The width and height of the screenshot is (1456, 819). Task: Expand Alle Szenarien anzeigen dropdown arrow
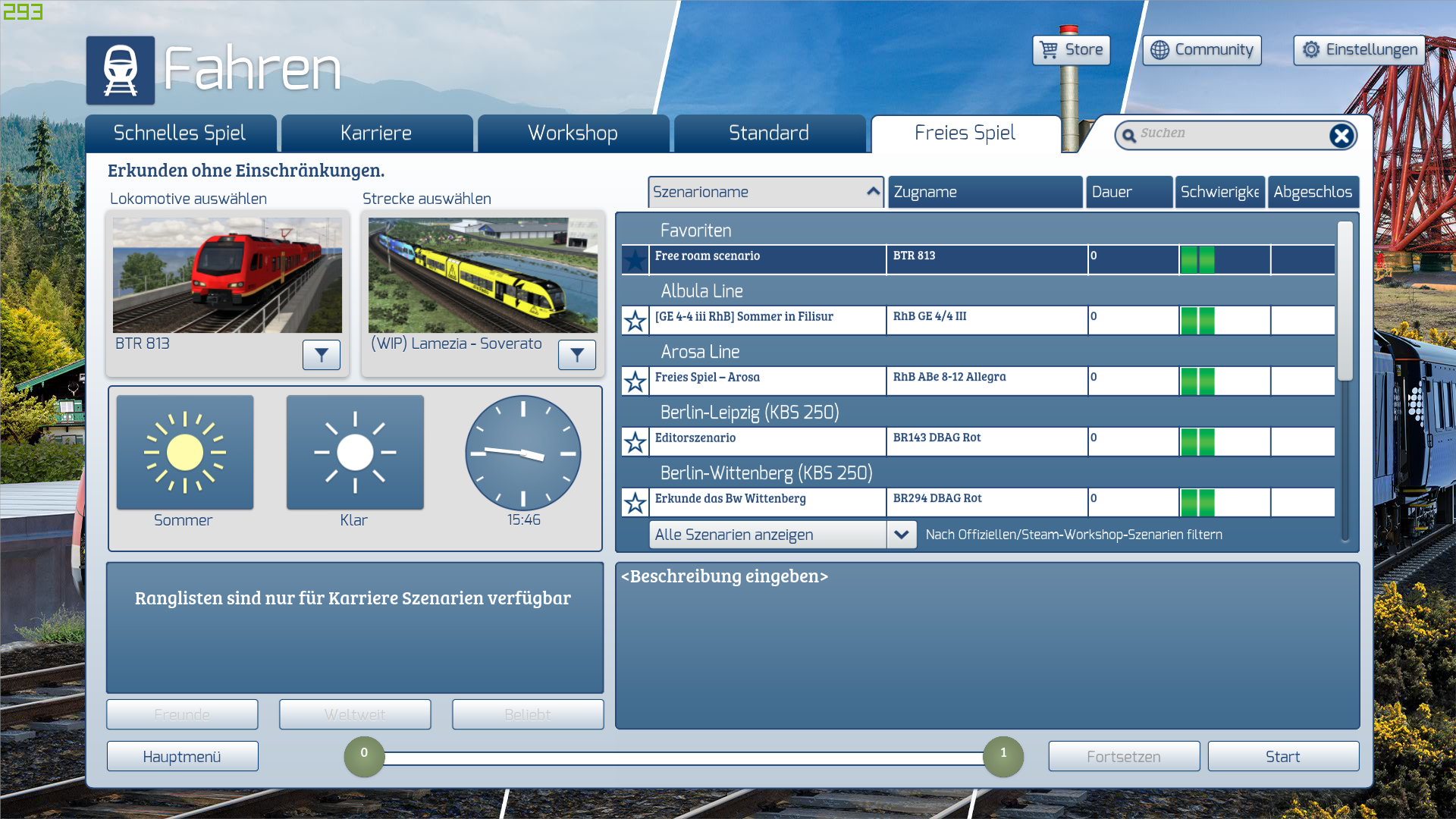pos(901,535)
